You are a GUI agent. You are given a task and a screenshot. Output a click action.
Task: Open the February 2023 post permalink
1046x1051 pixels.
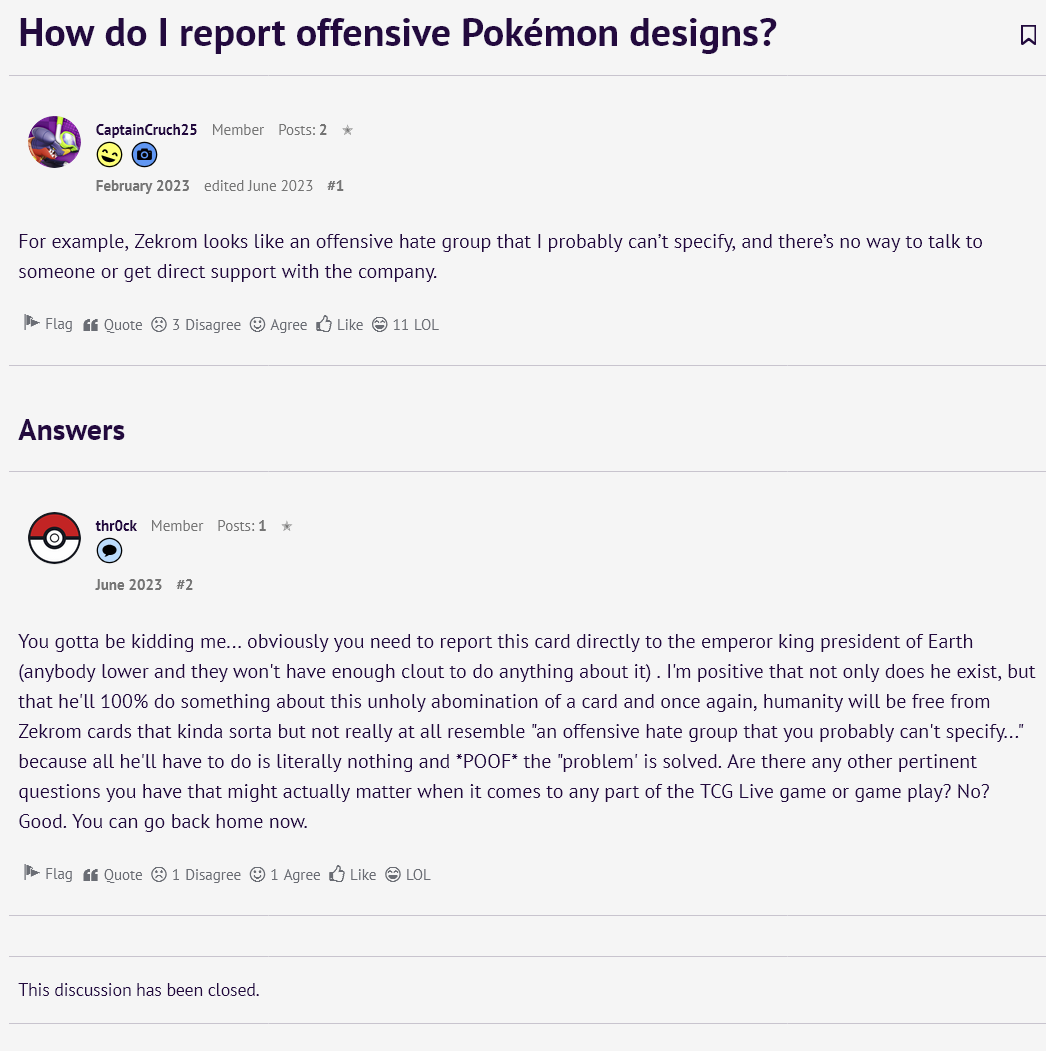coord(142,186)
